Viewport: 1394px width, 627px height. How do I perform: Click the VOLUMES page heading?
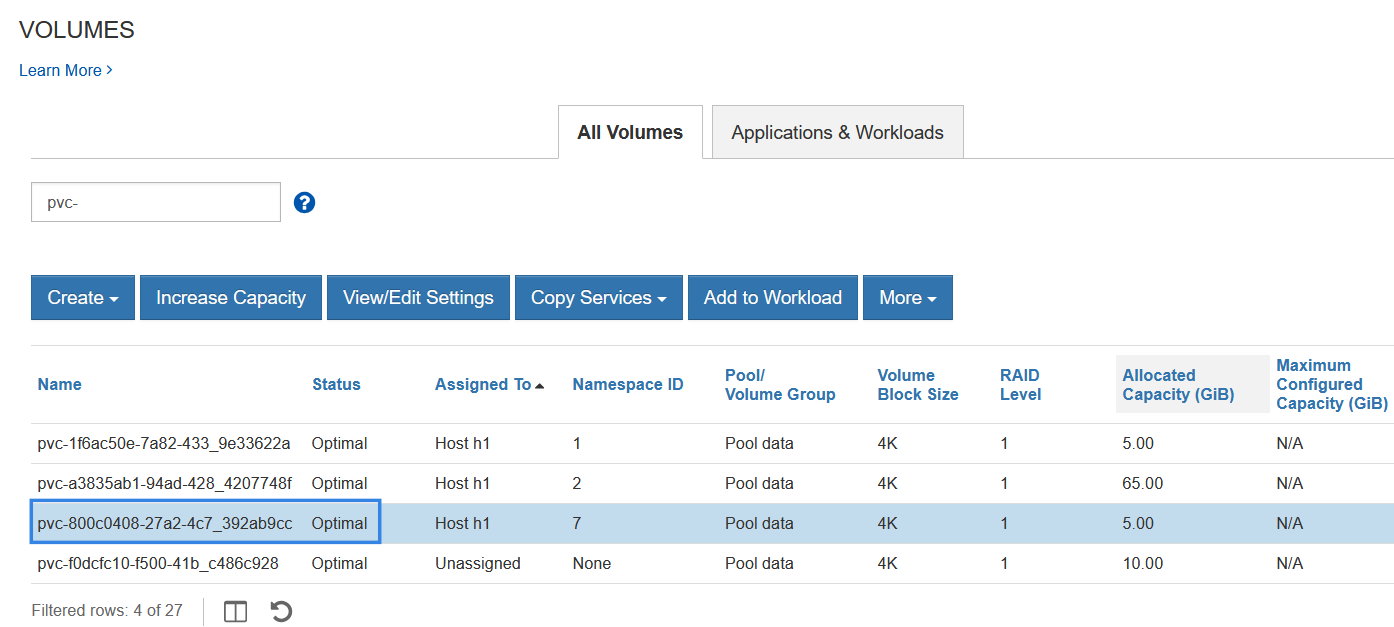[x=77, y=30]
